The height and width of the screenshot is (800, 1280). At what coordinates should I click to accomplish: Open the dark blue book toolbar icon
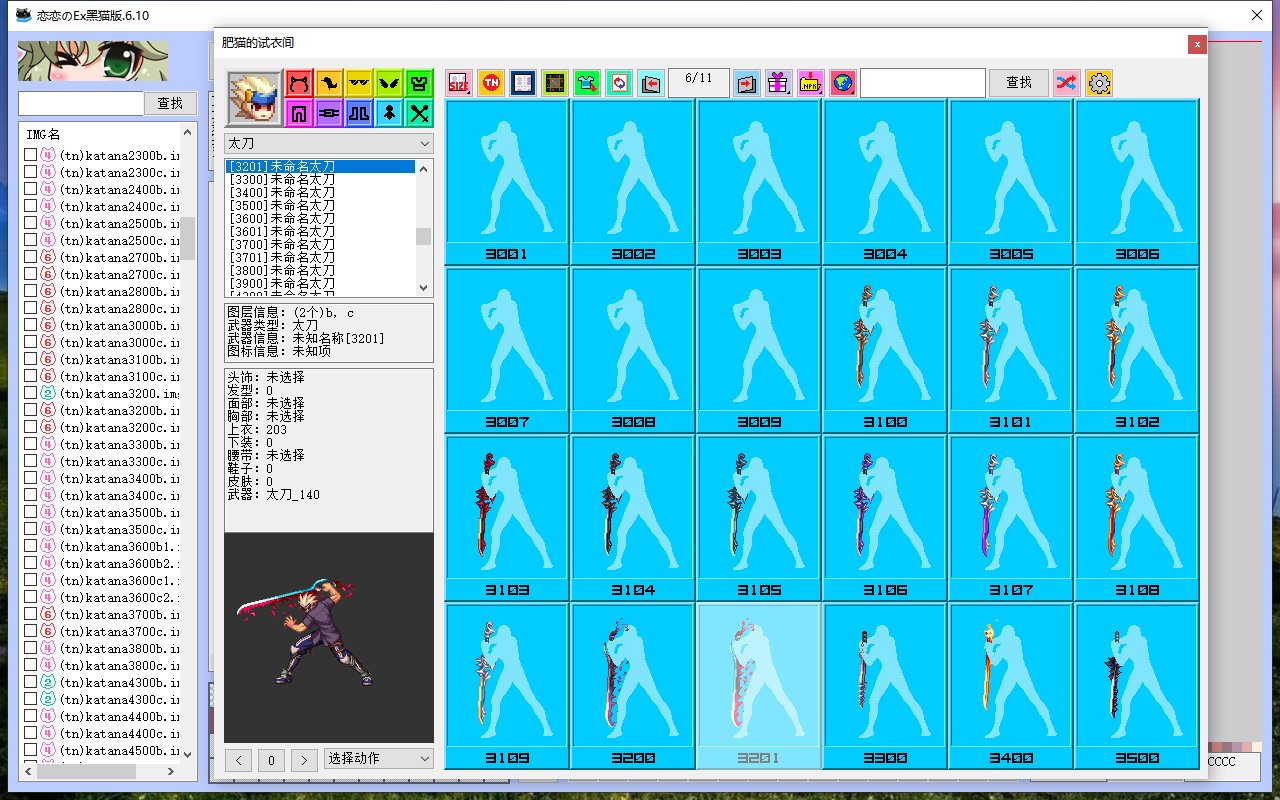(x=523, y=83)
